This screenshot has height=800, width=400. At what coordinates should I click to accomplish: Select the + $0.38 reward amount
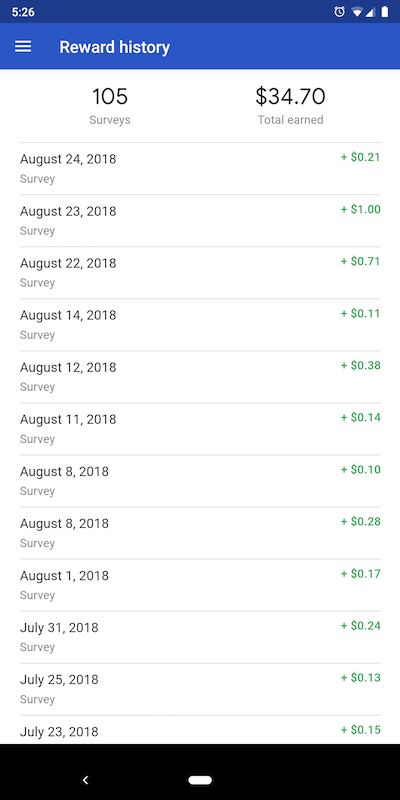pos(361,365)
